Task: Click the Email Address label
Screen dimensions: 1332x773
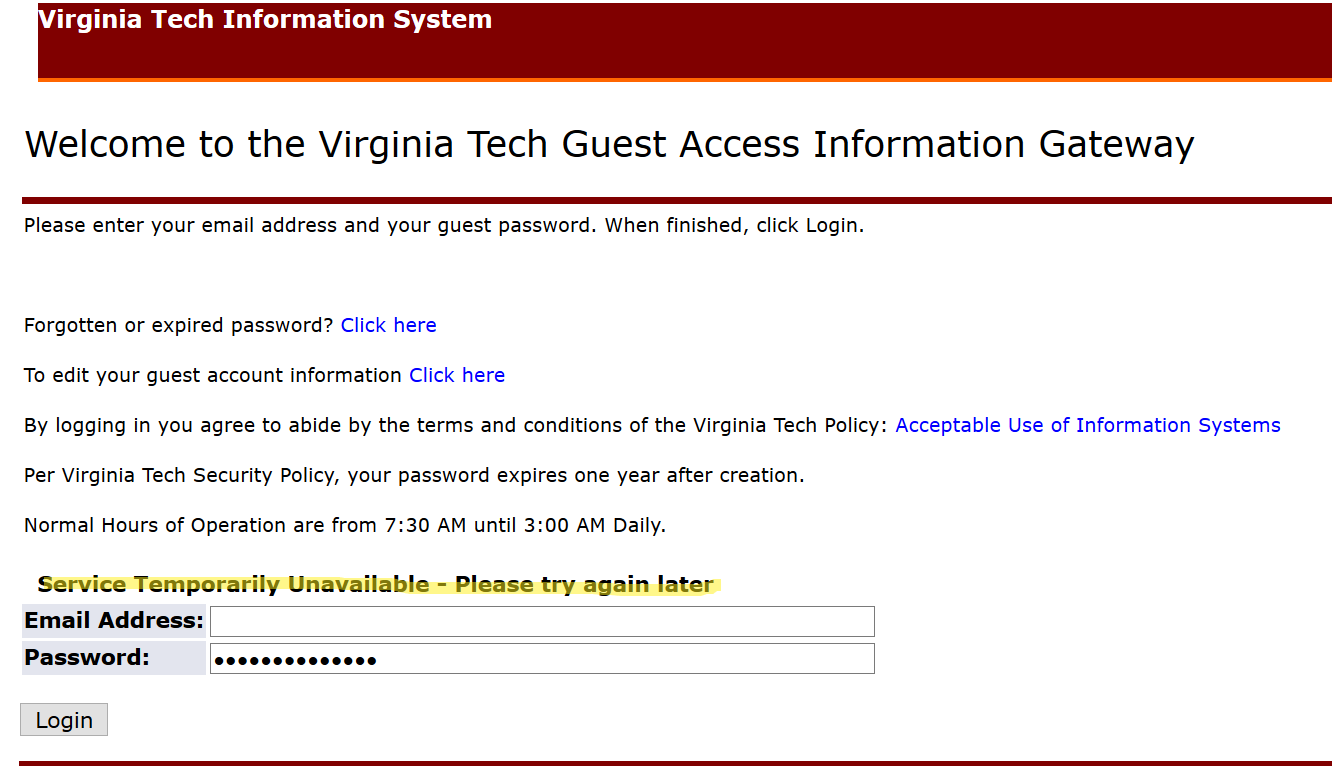Action: (x=114, y=621)
